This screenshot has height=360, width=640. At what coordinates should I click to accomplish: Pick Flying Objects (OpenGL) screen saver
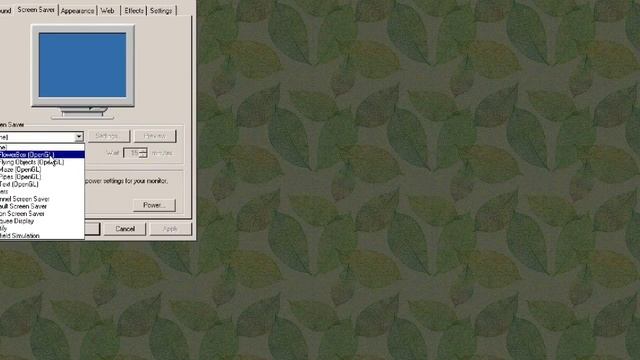click(42, 162)
